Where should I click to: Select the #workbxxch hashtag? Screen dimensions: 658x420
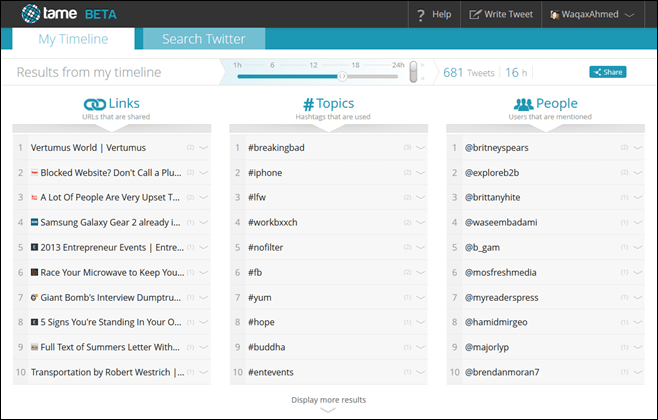[x=272, y=222]
